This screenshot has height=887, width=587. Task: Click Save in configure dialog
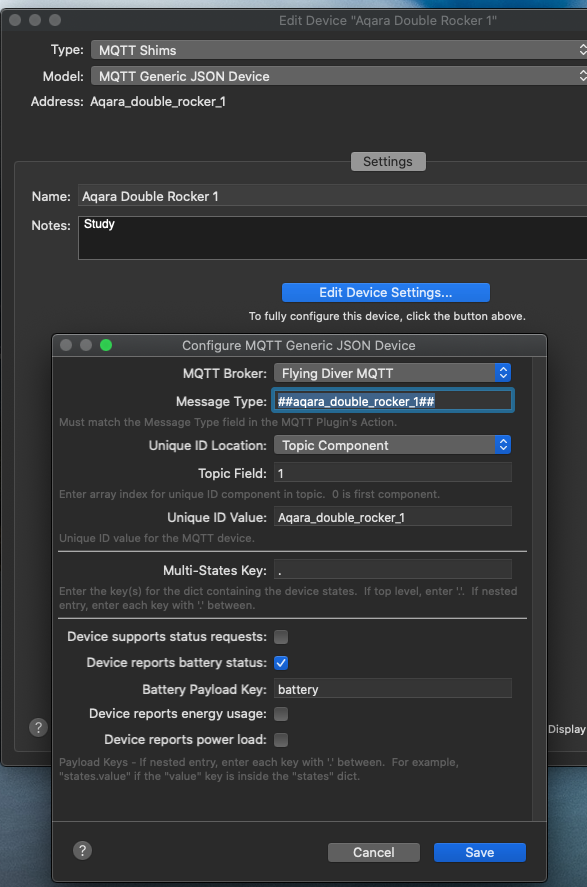pyautogui.click(x=480, y=852)
